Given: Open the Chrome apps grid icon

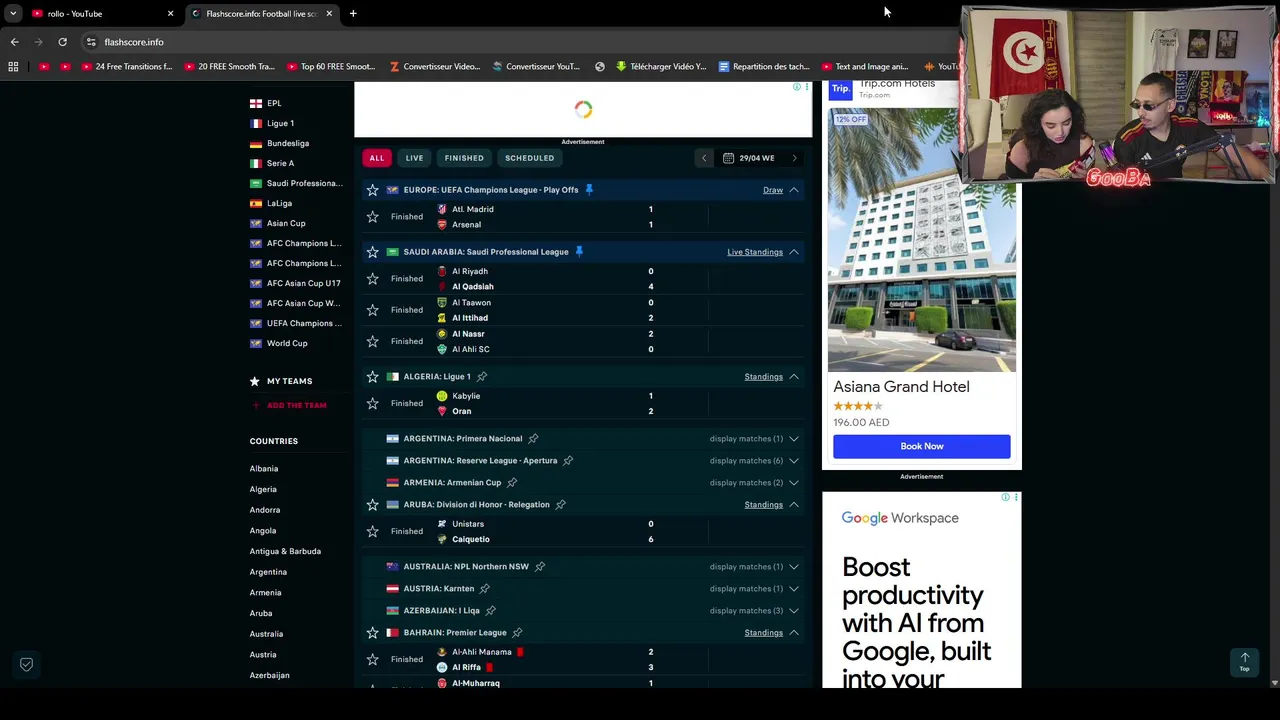Looking at the screenshot, I should pos(13,67).
